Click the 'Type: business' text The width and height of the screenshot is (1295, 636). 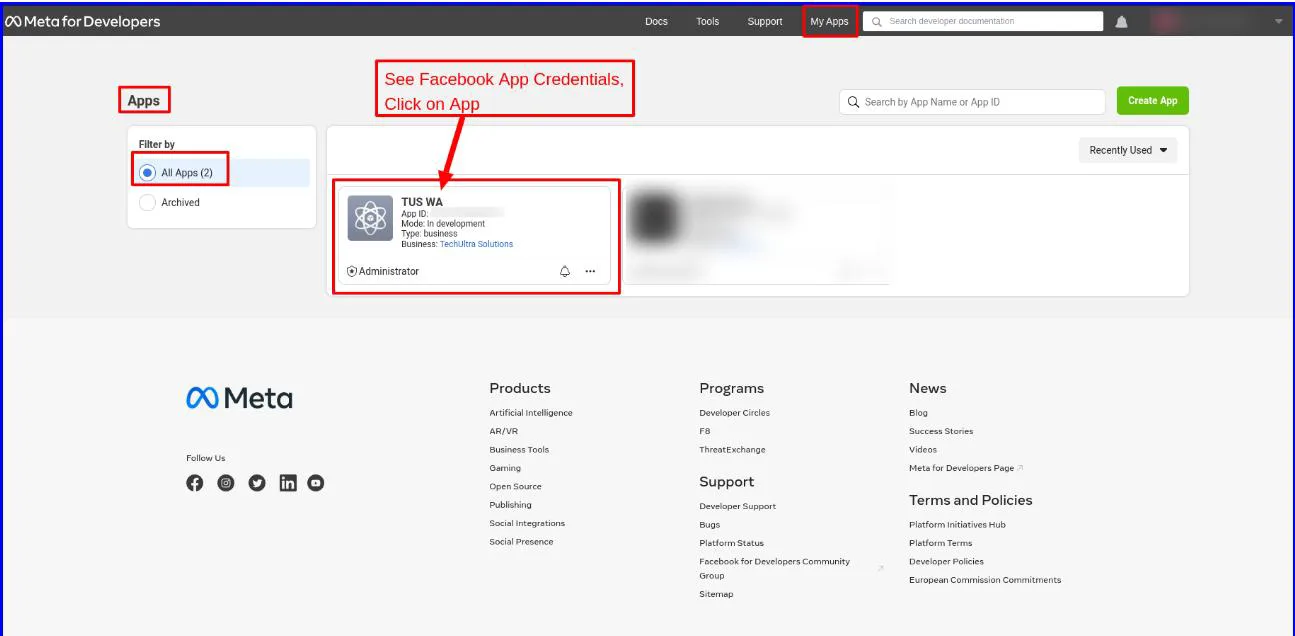429,234
